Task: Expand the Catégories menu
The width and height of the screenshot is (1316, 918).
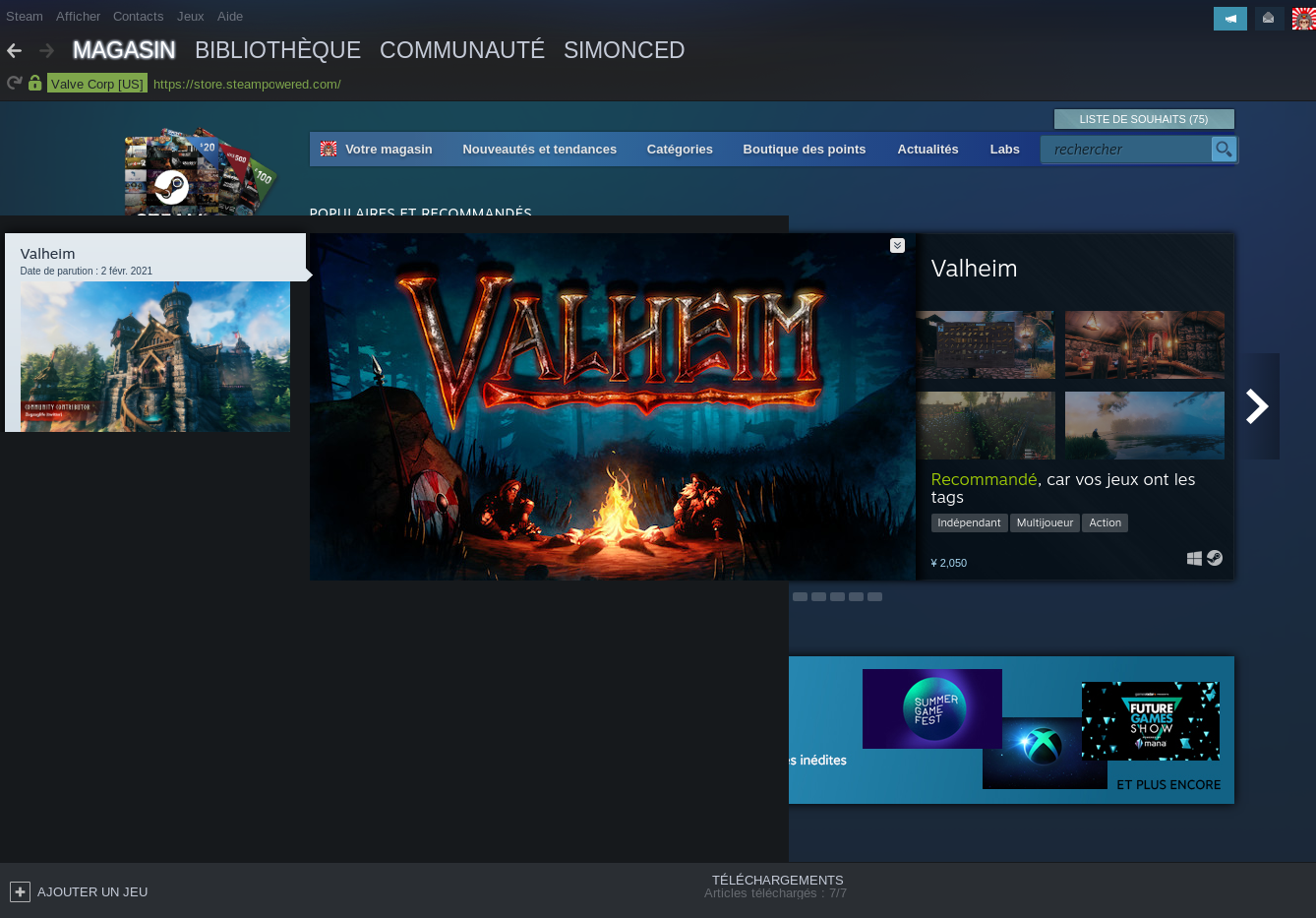Action: [680, 150]
